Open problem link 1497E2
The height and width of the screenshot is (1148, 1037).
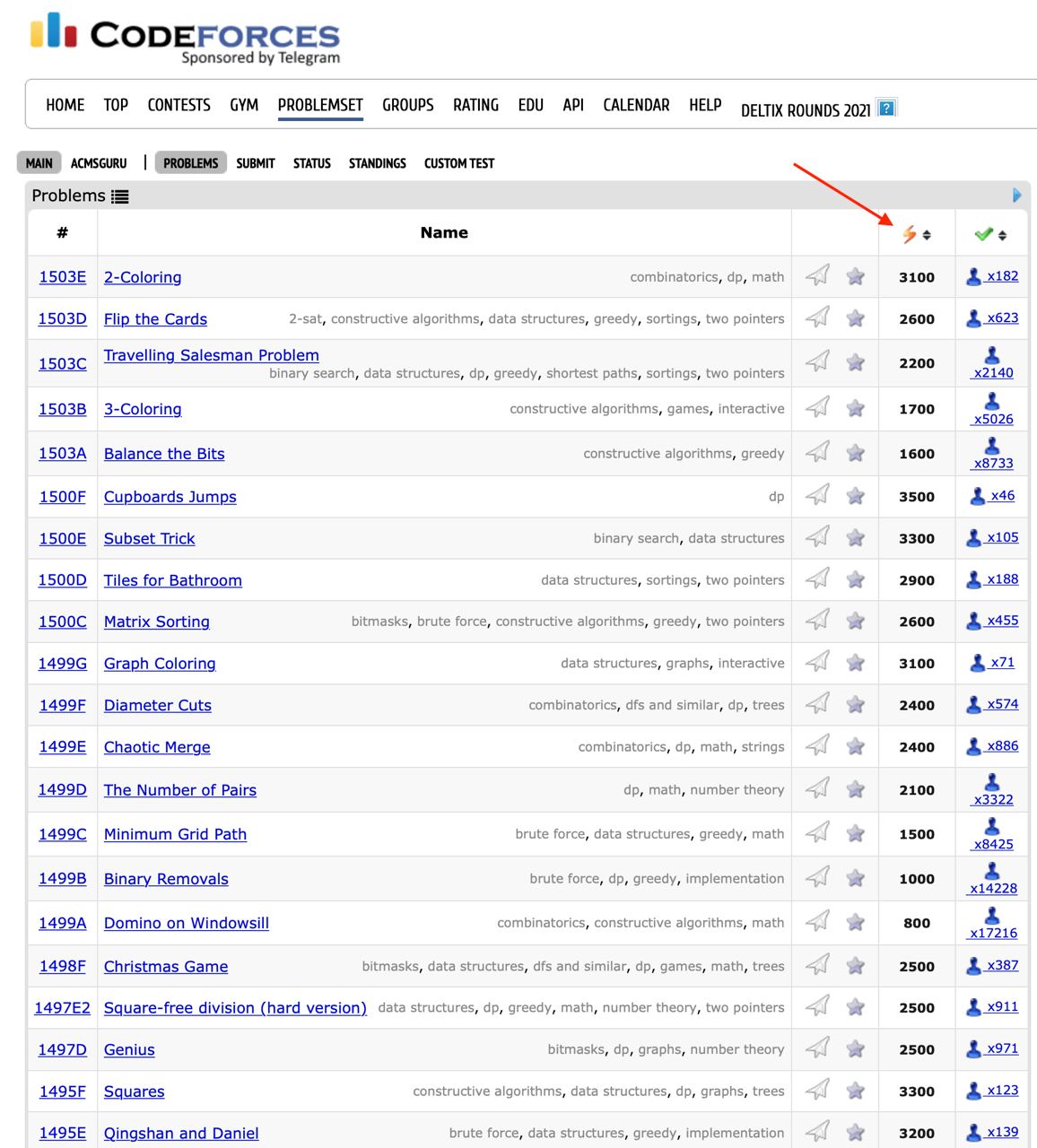click(63, 1008)
